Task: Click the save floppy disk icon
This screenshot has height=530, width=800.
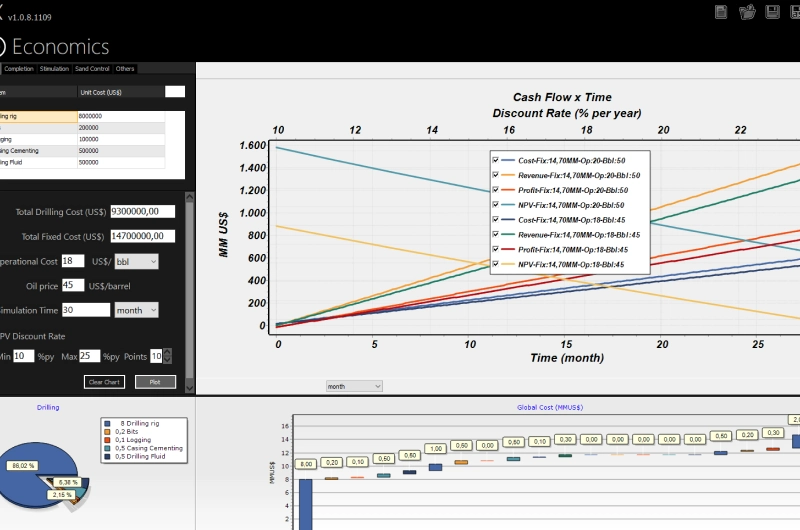Action: click(773, 12)
